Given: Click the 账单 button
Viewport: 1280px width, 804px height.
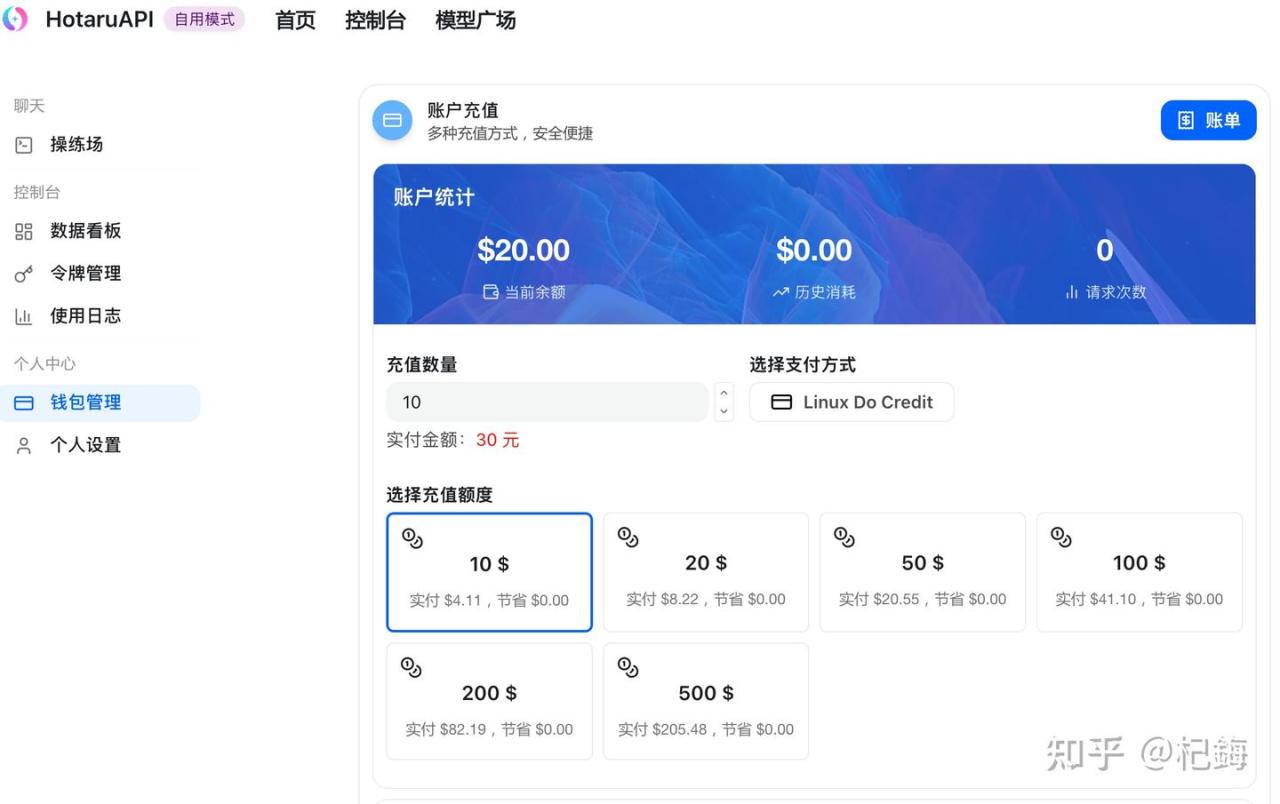Looking at the screenshot, I should (x=1208, y=120).
